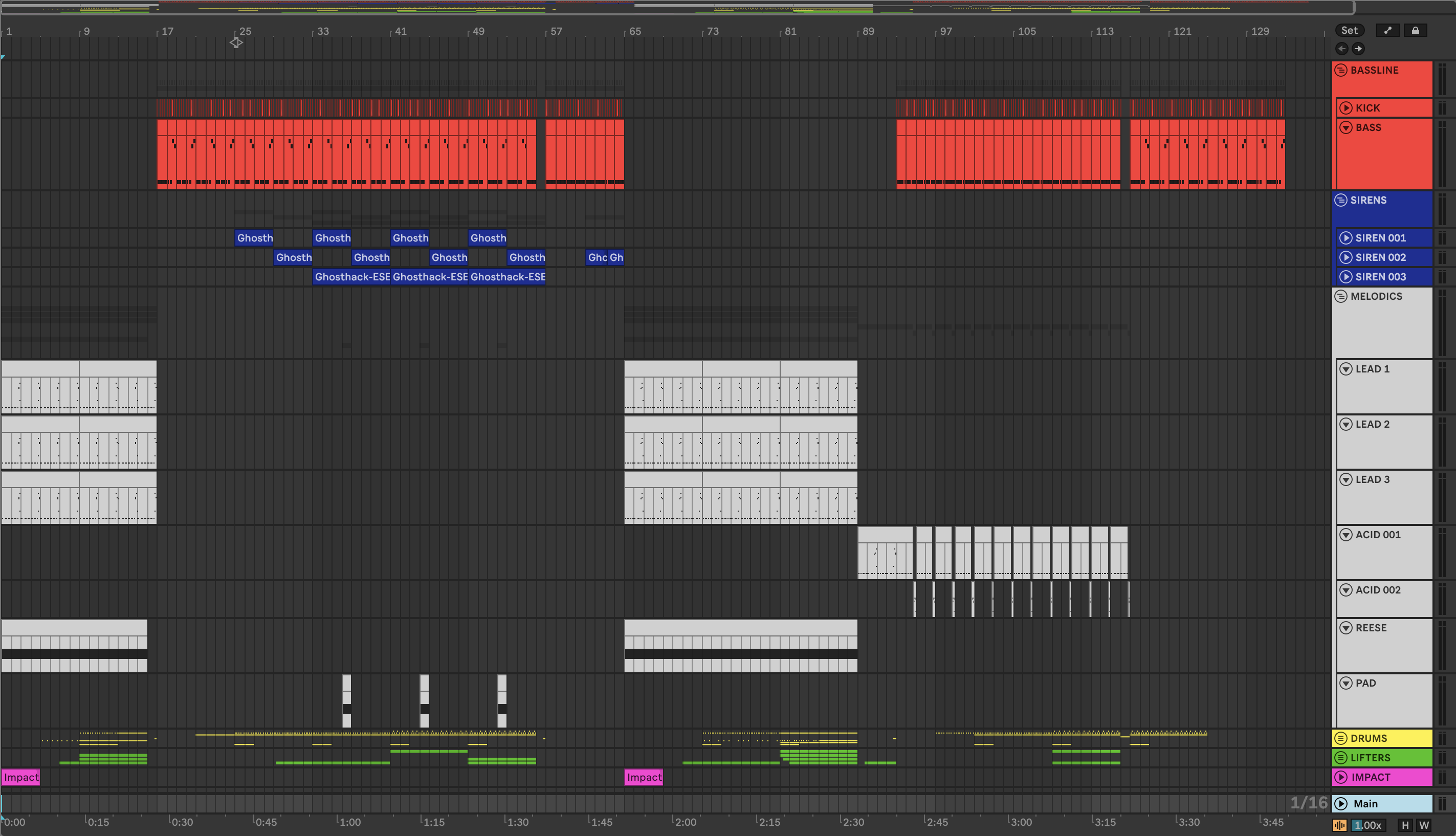This screenshot has height=836, width=1456.
Task: Expand the LIFTERS group track
Action: (1340, 758)
